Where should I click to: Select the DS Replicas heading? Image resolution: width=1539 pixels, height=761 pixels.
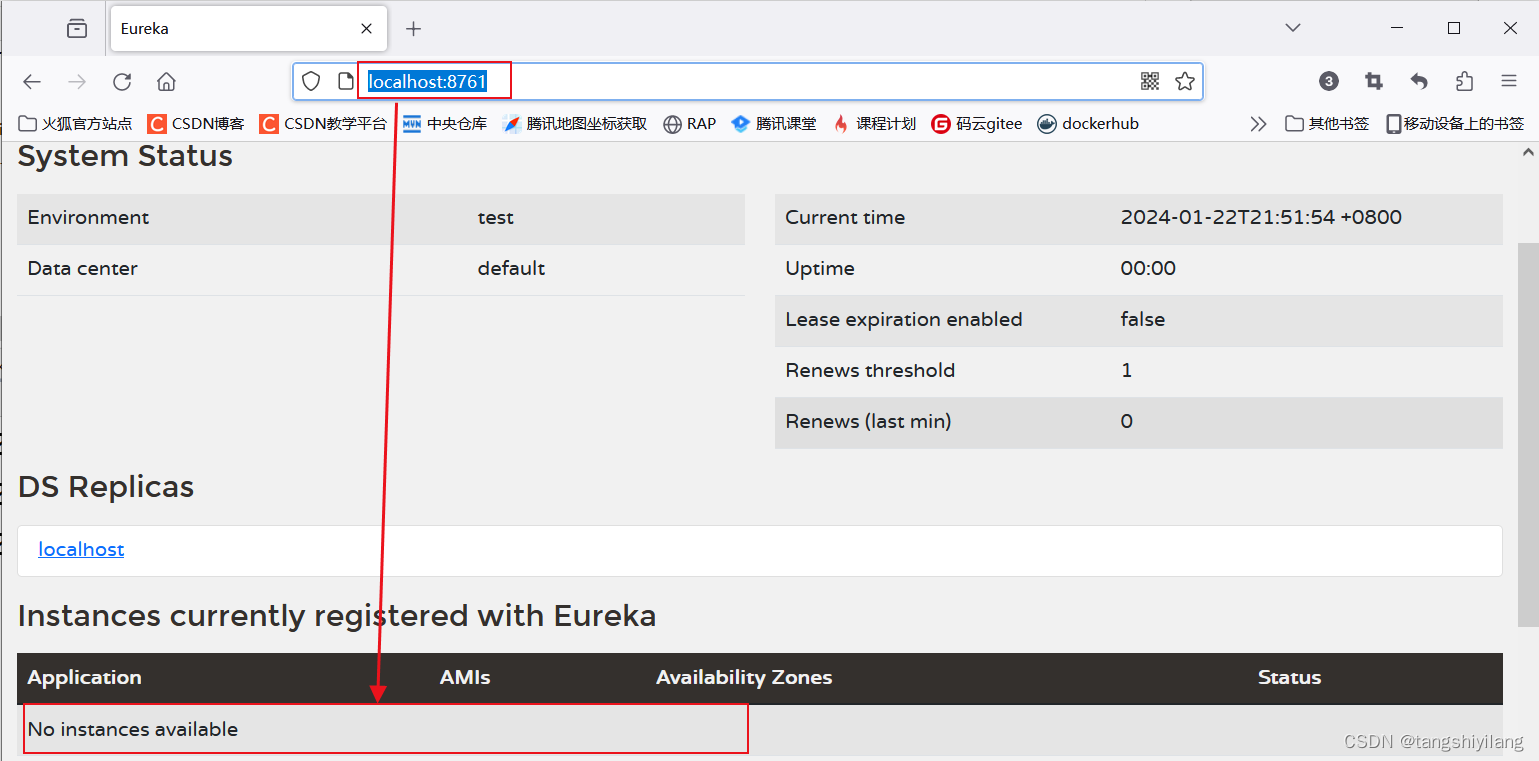coord(106,487)
